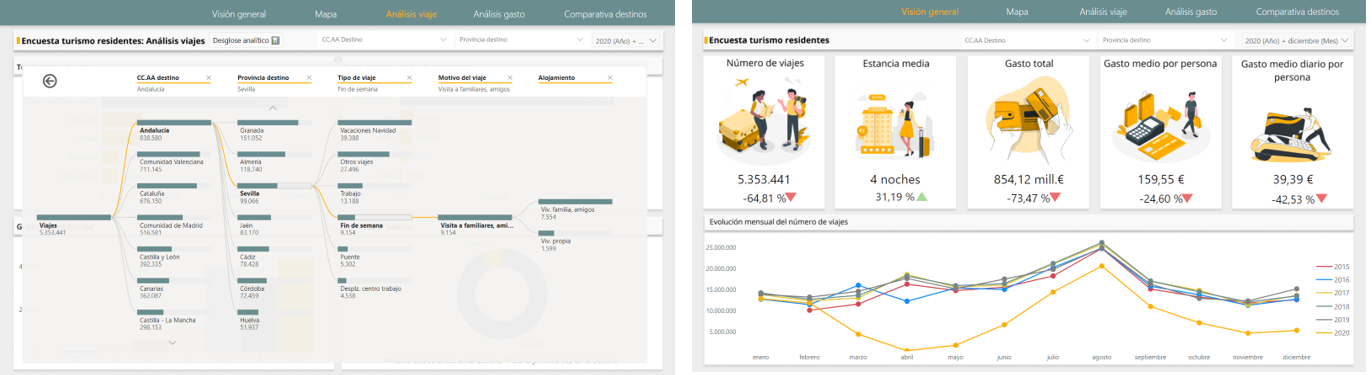The width and height of the screenshot is (1372, 375).
Task: Open the Mapa tab in right dashboard
Action: (1017, 12)
